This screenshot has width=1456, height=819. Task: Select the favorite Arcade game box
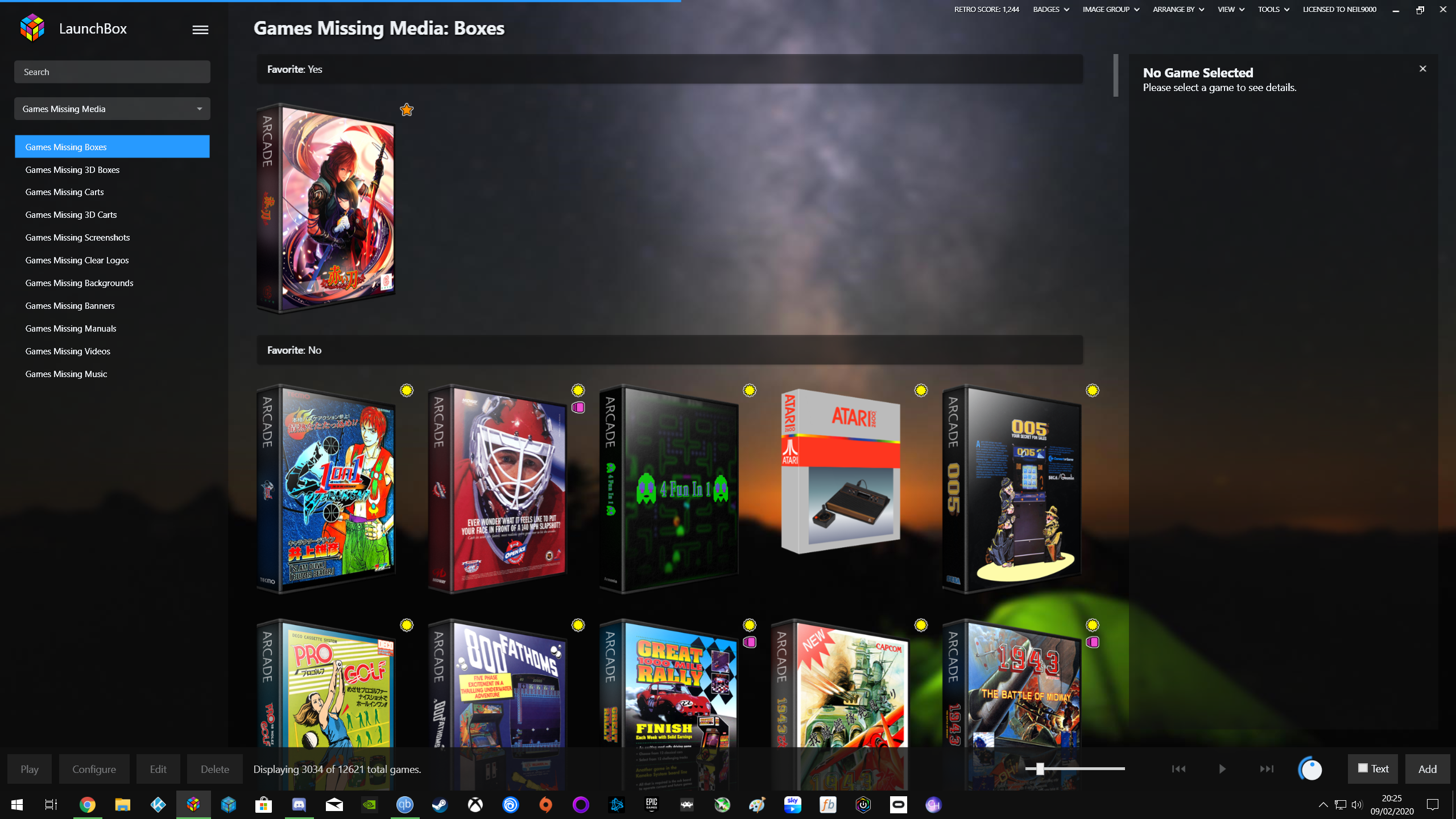tap(326, 208)
